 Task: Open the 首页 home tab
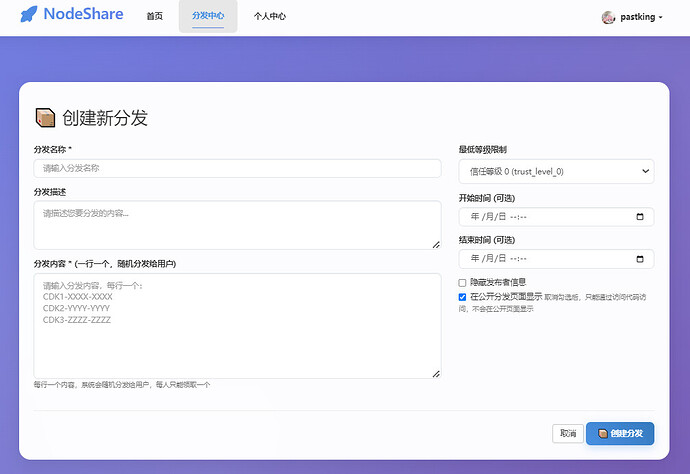tap(154, 16)
